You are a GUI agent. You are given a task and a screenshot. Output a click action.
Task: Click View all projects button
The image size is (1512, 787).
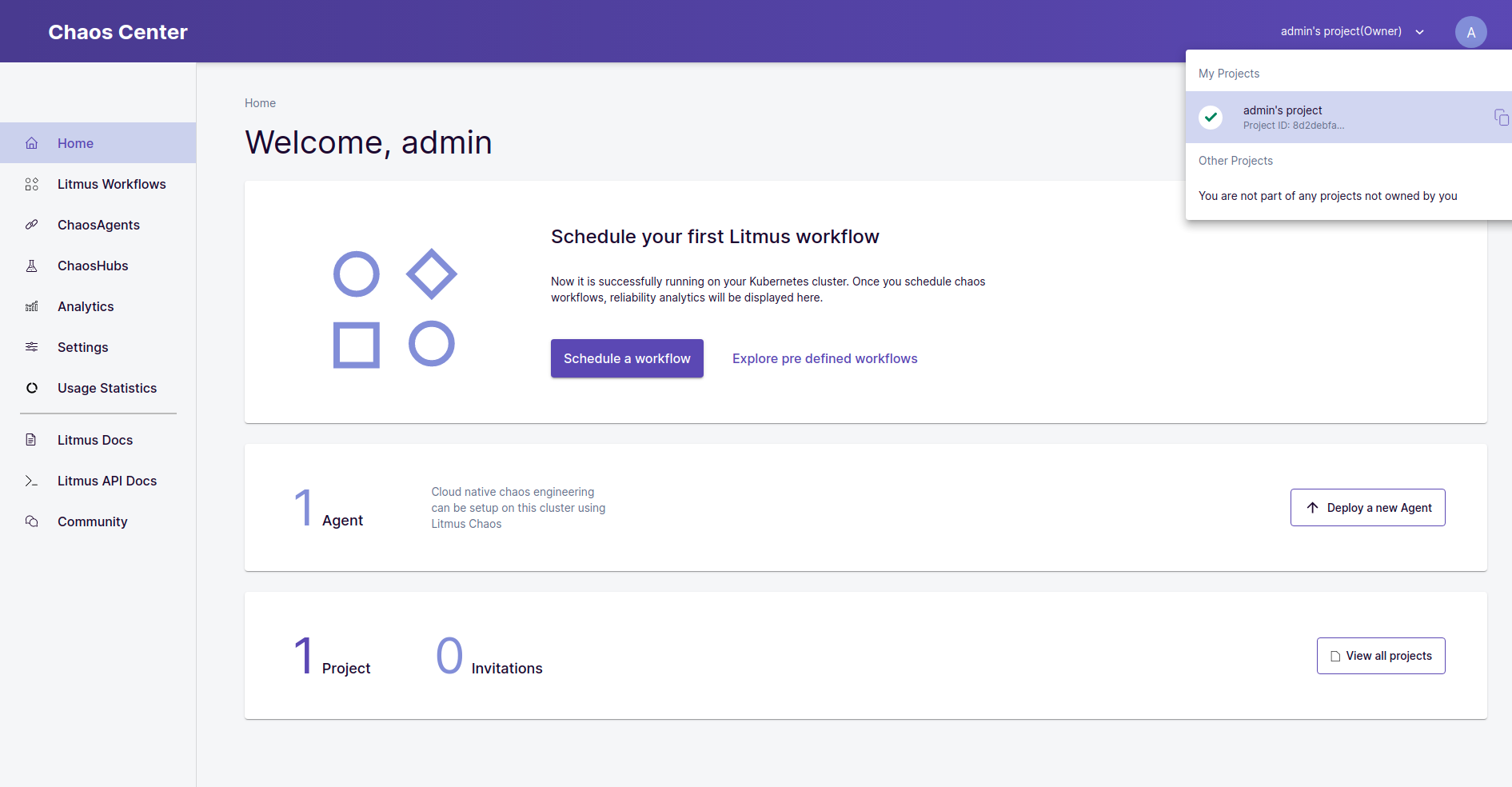tap(1381, 656)
